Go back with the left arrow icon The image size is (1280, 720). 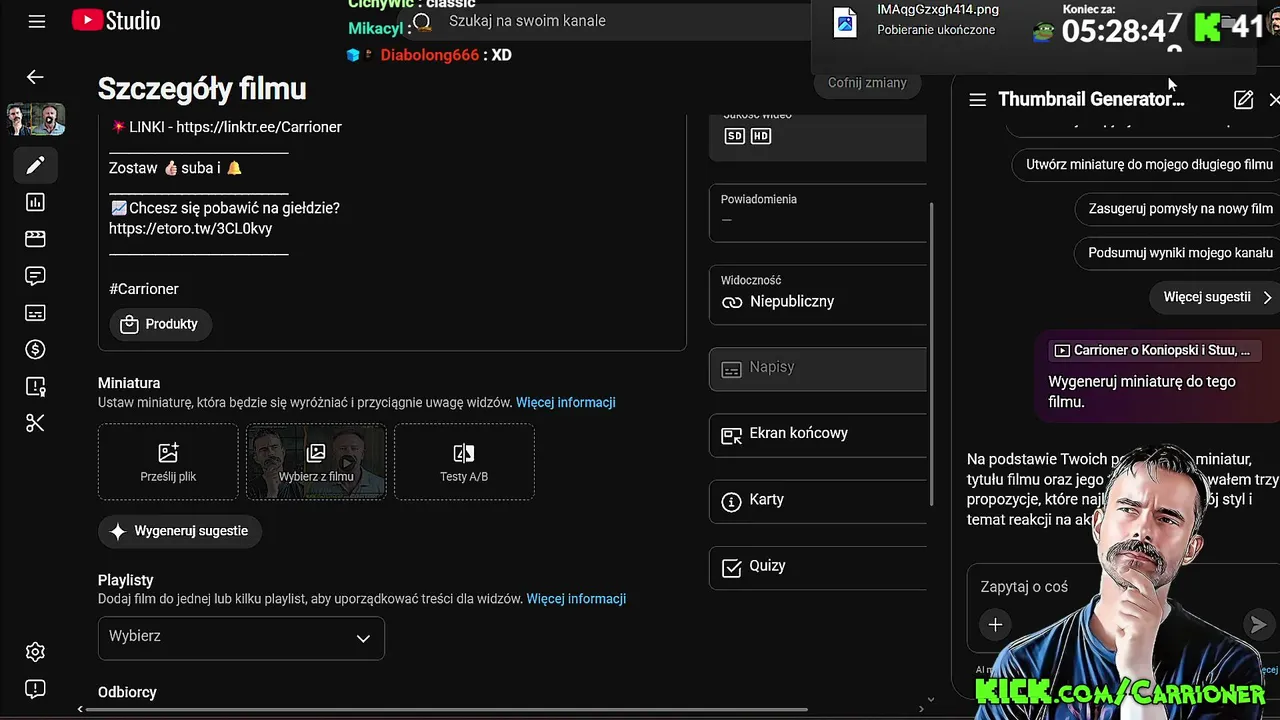click(x=35, y=77)
